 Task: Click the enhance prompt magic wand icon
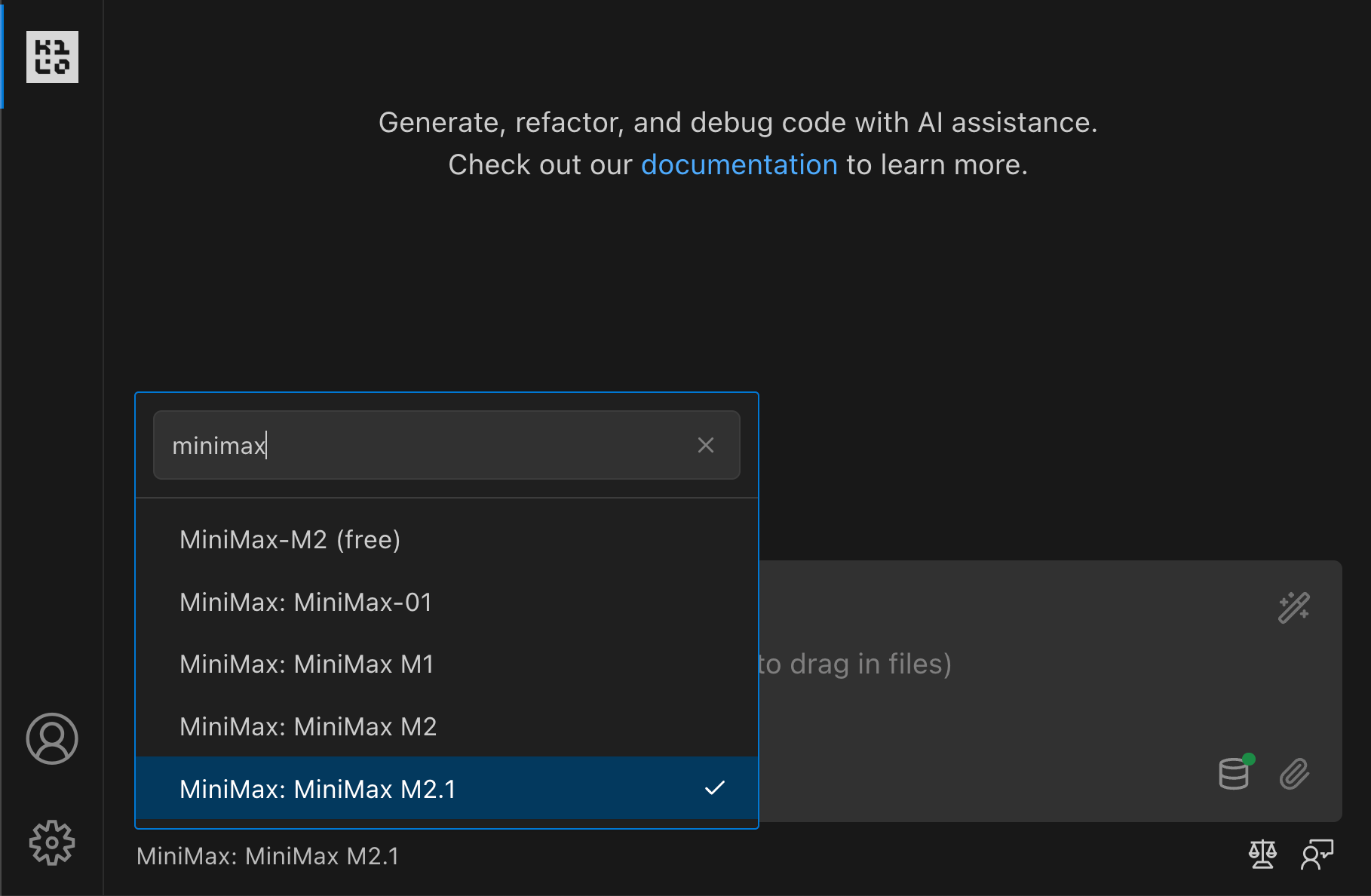coord(1294,608)
